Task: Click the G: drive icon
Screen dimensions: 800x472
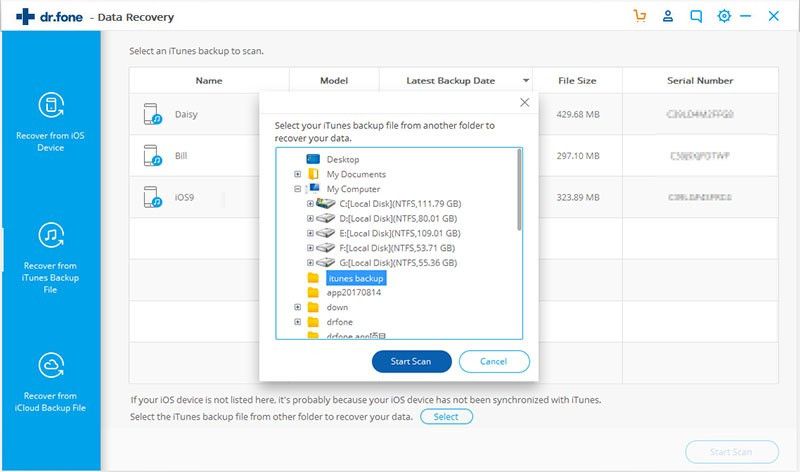Action: [x=326, y=263]
